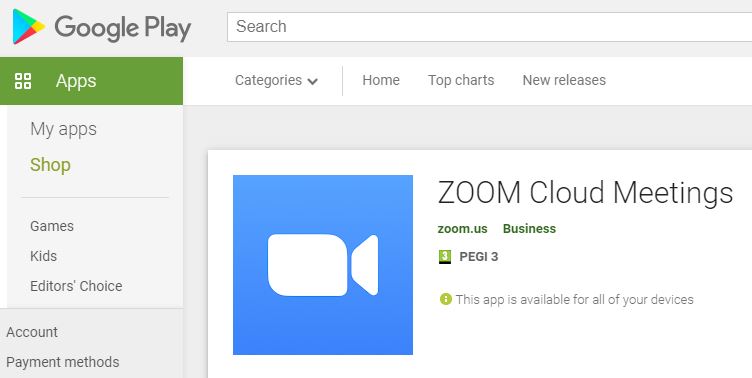Open the ZOOM Cloud Meetings app icon
This screenshot has width=752, height=378.
(x=323, y=265)
